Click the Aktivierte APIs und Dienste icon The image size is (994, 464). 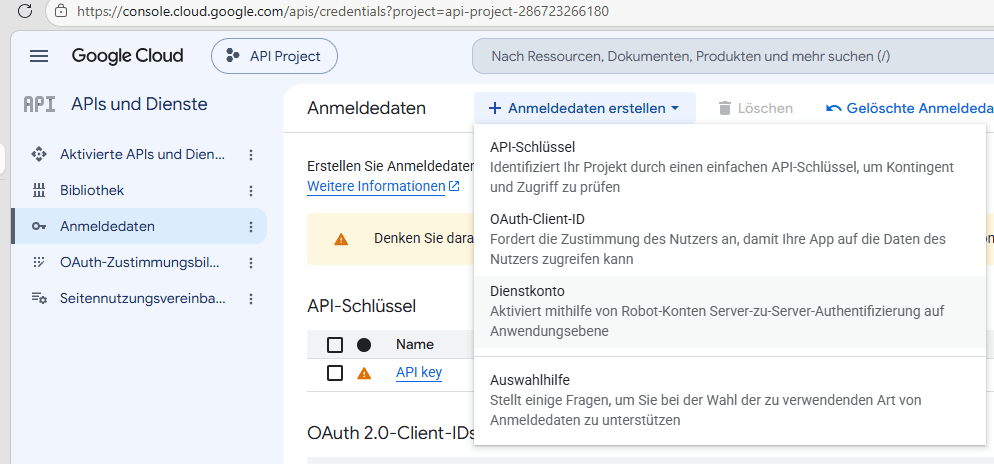click(39, 154)
